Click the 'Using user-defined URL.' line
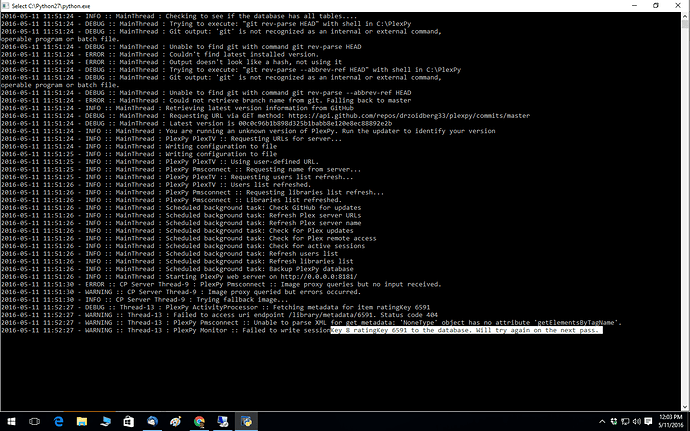Screen dimensions: 690x431 click(160, 162)
